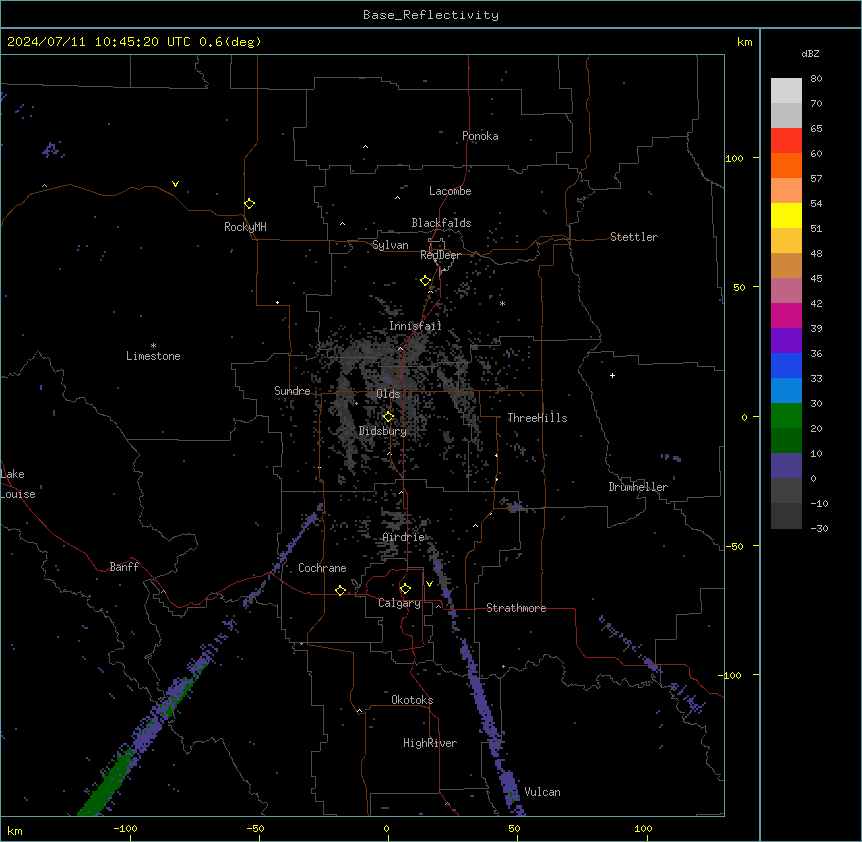The height and width of the screenshot is (842, 862).
Task: Select the yellow diamond marker above Calgary label
Action: pyautogui.click(x=405, y=589)
